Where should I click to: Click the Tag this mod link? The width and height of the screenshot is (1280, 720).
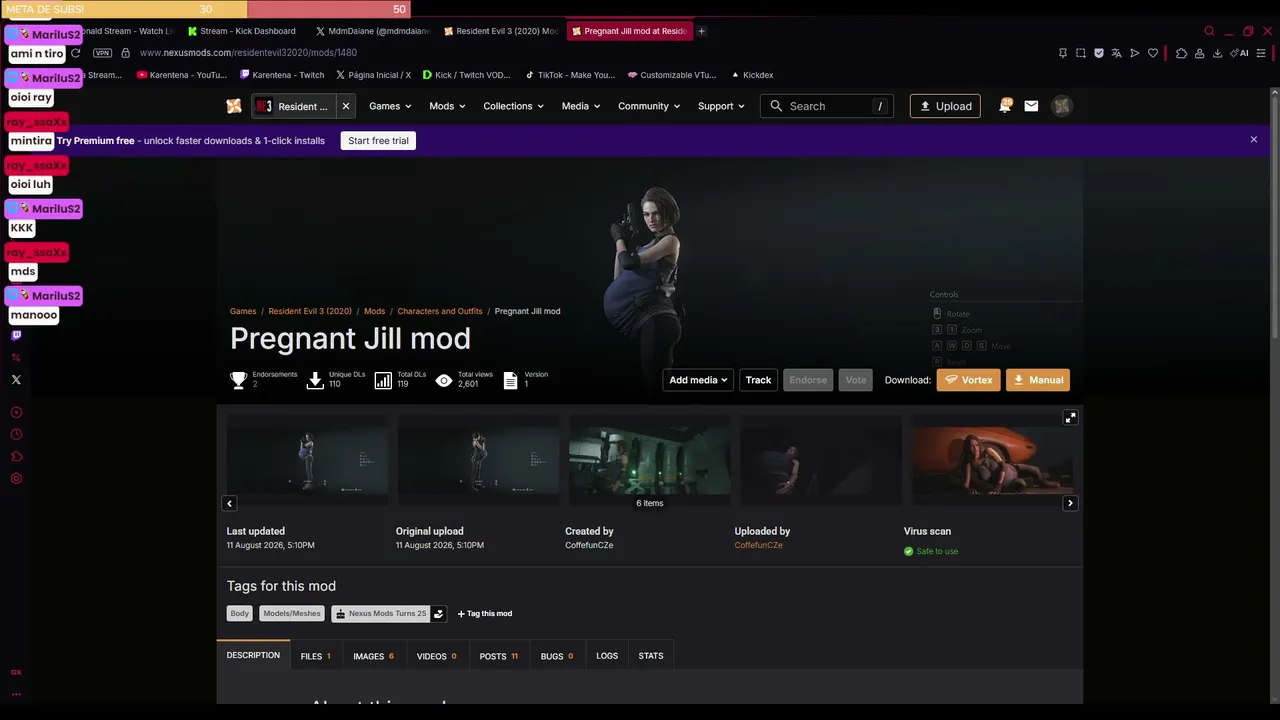pyautogui.click(x=485, y=614)
